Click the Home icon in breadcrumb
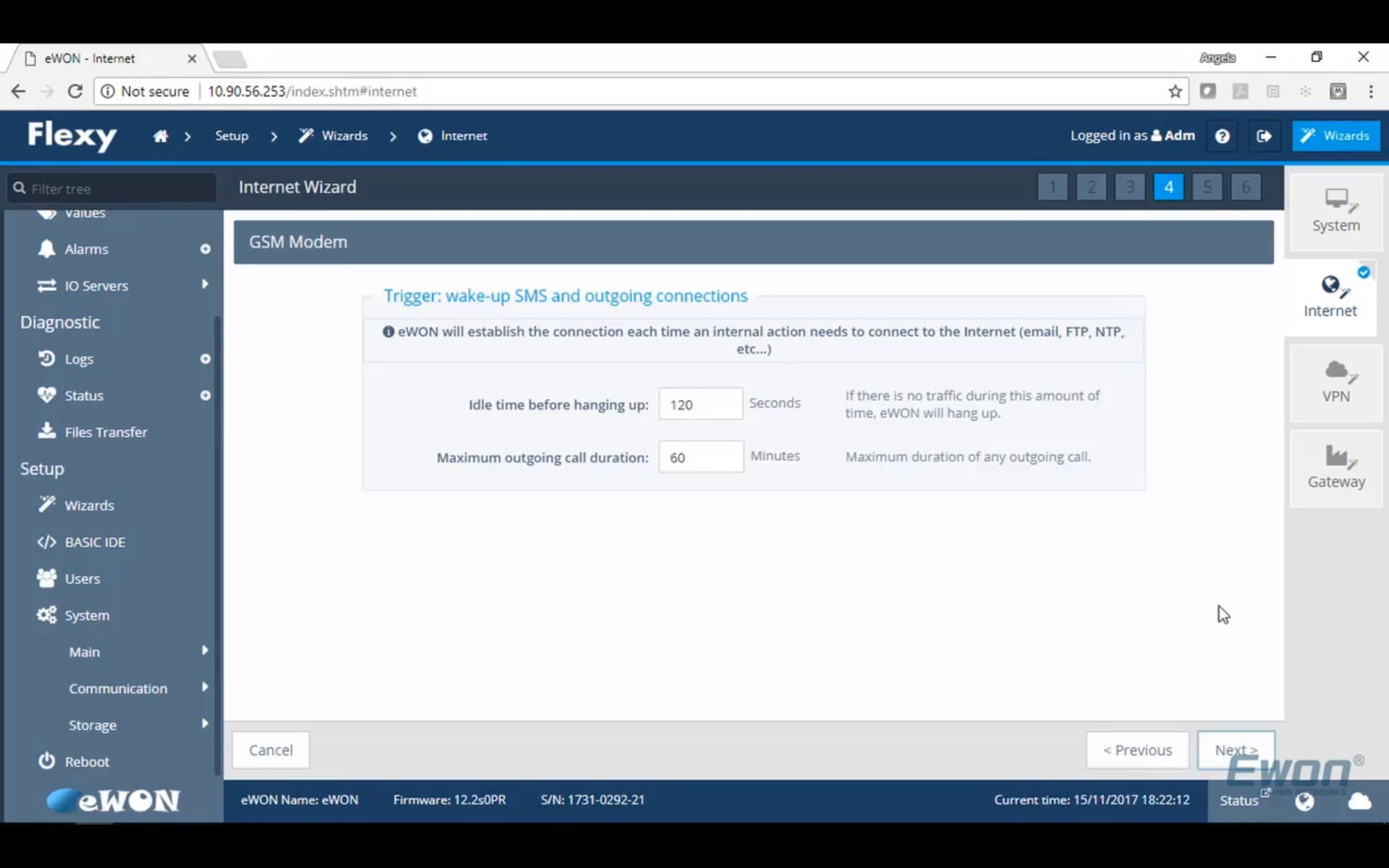The width and height of the screenshot is (1389, 868). click(161, 136)
